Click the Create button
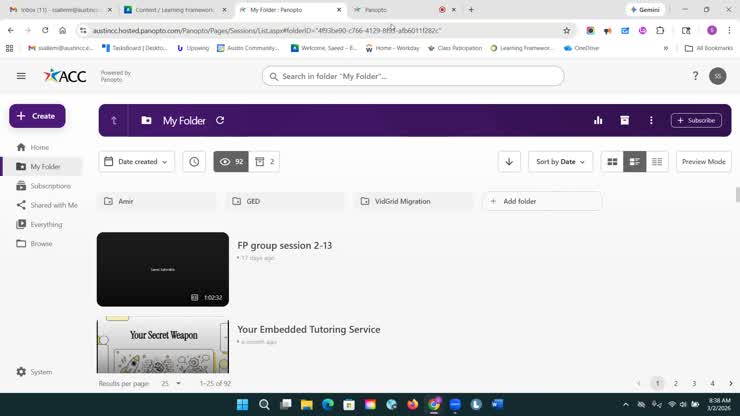740x416 pixels. pyautogui.click(x=37, y=116)
